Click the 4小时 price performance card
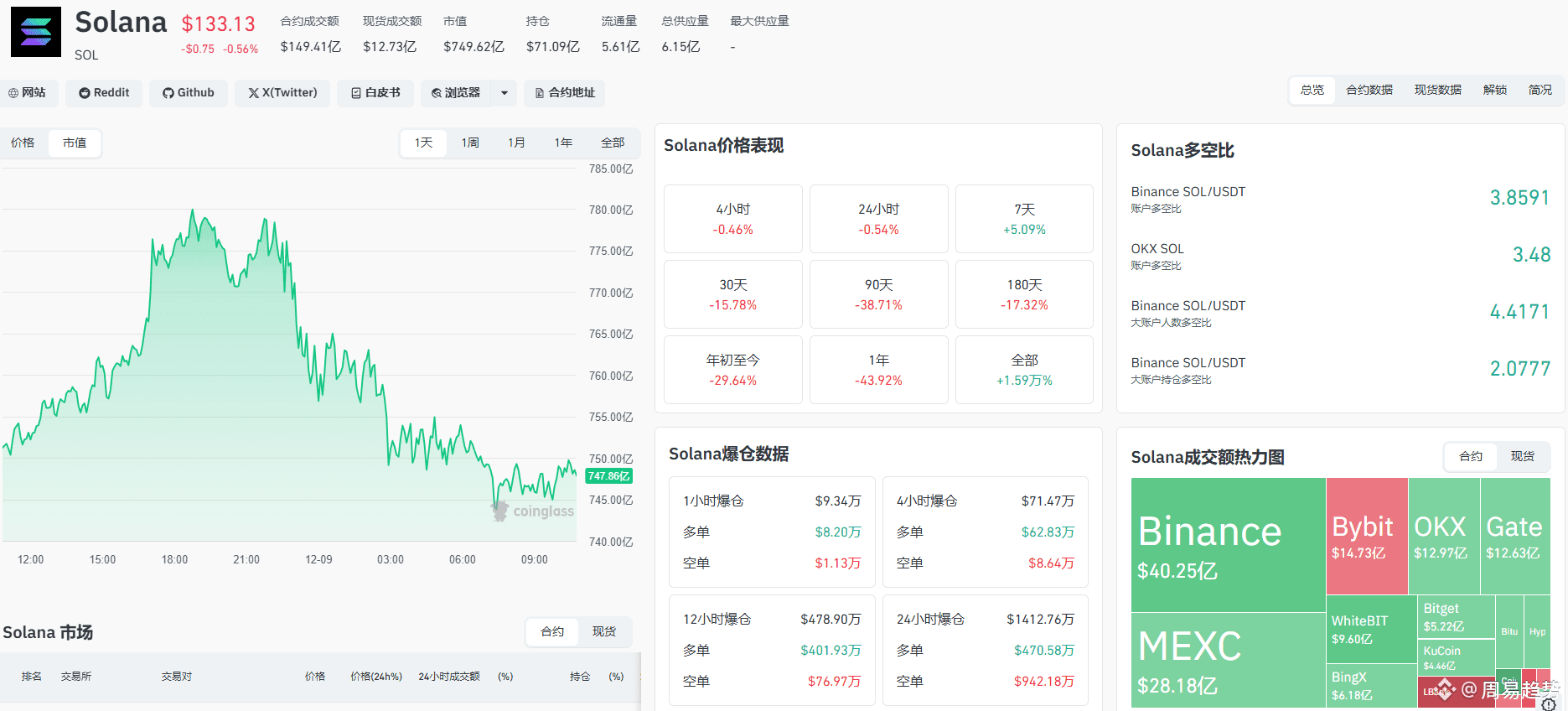Screen dimensions: 1568x711 pos(732,219)
